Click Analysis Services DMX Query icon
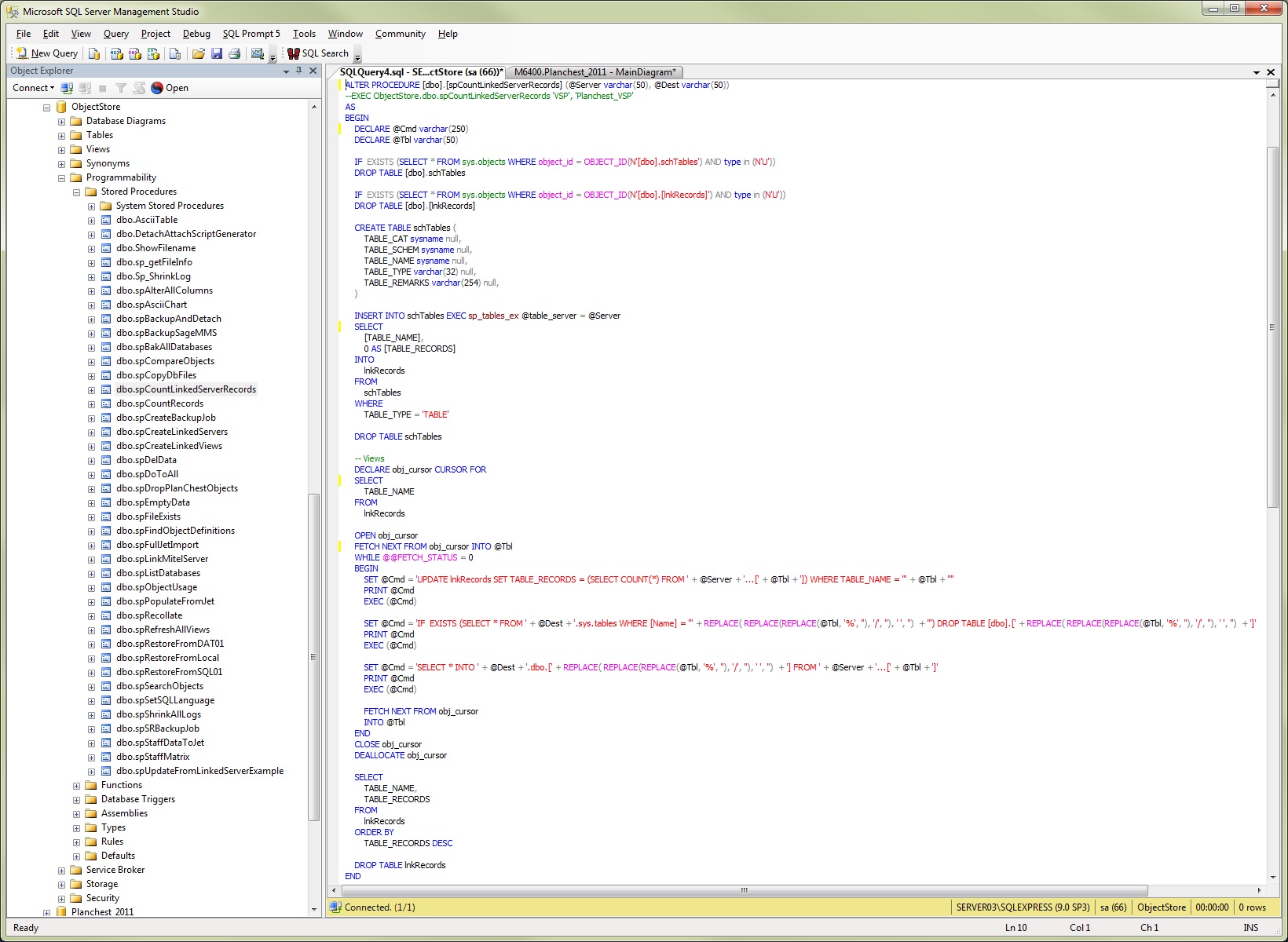The height and width of the screenshot is (942, 1288). [135, 53]
